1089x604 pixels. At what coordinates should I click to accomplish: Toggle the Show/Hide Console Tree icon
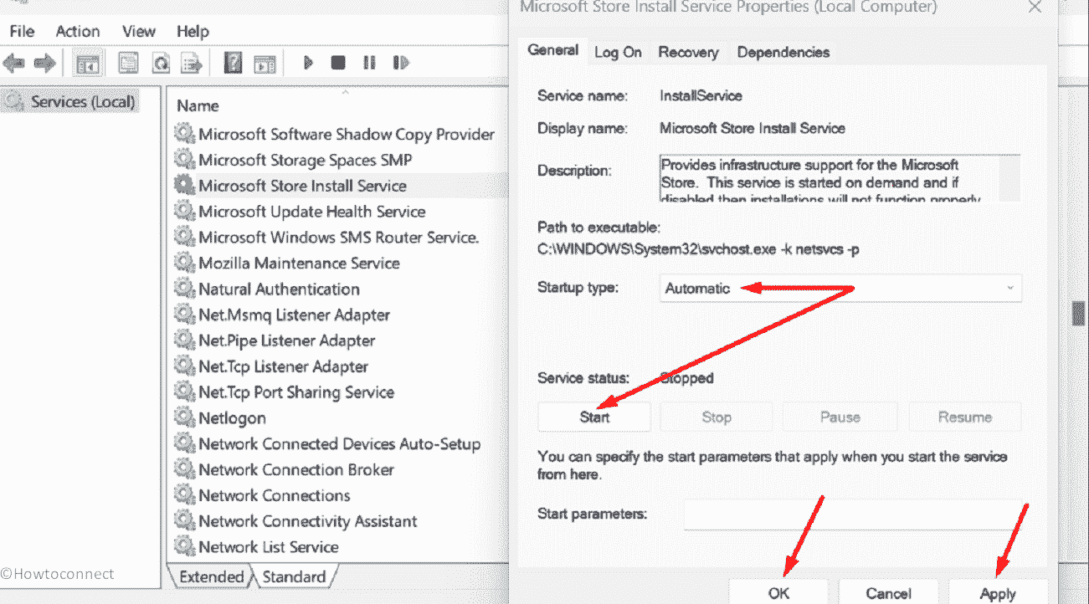coord(89,63)
